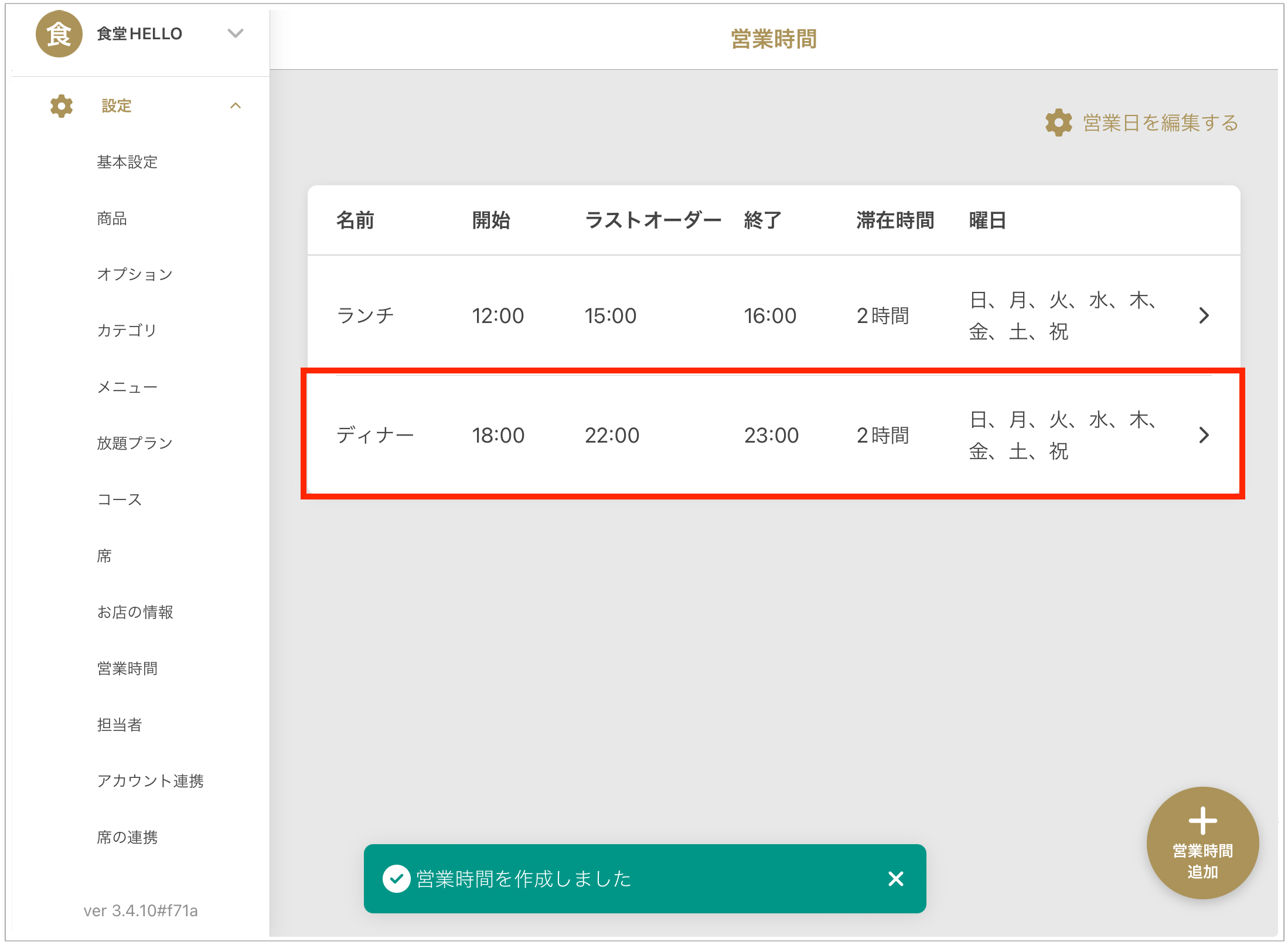The image size is (1288, 945).
Task: Open 基本設定 in sidebar
Action: [x=127, y=162]
